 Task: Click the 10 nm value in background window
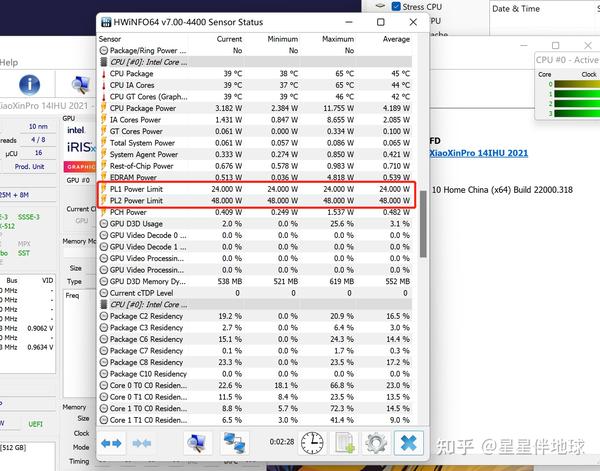38,127
